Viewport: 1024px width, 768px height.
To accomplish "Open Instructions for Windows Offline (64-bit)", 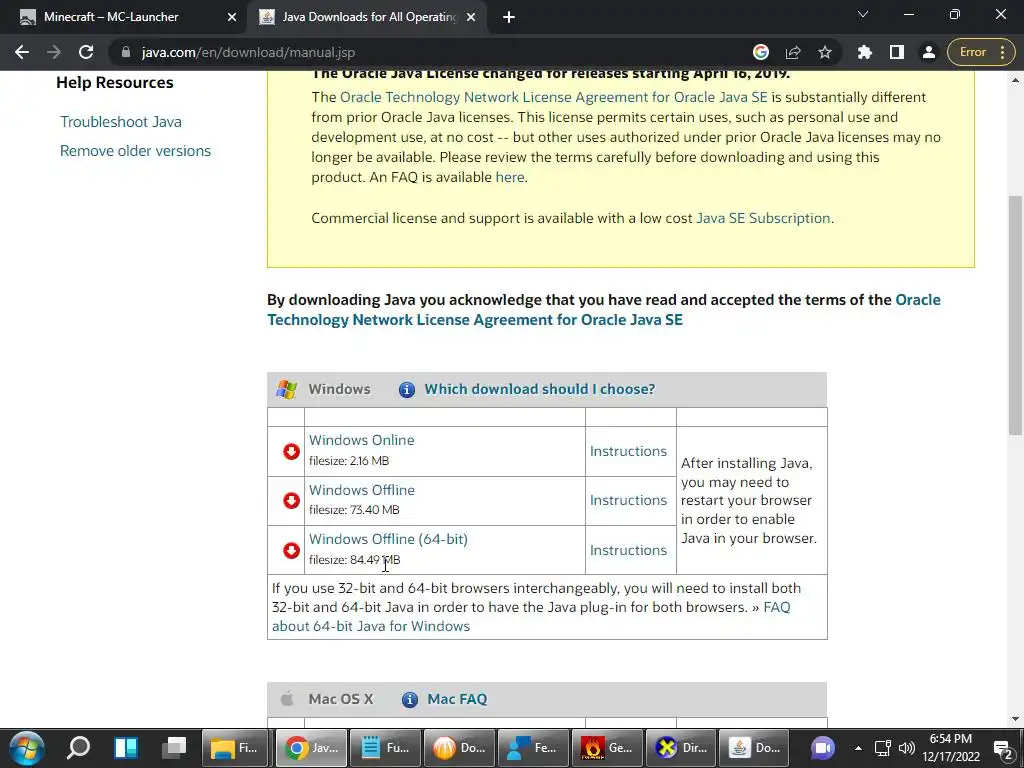I will click(x=628, y=550).
